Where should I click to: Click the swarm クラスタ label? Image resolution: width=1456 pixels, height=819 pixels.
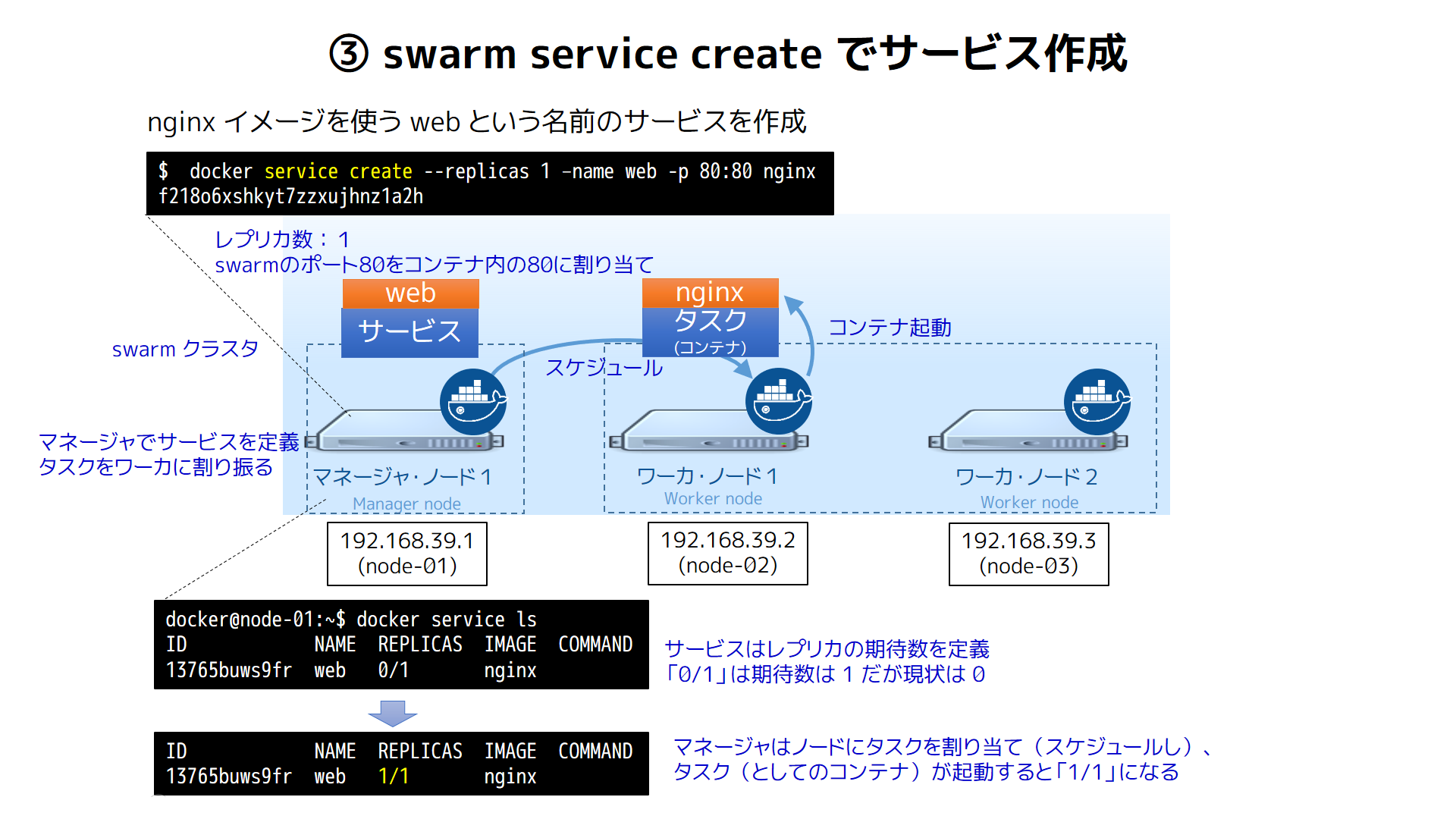coord(185,349)
